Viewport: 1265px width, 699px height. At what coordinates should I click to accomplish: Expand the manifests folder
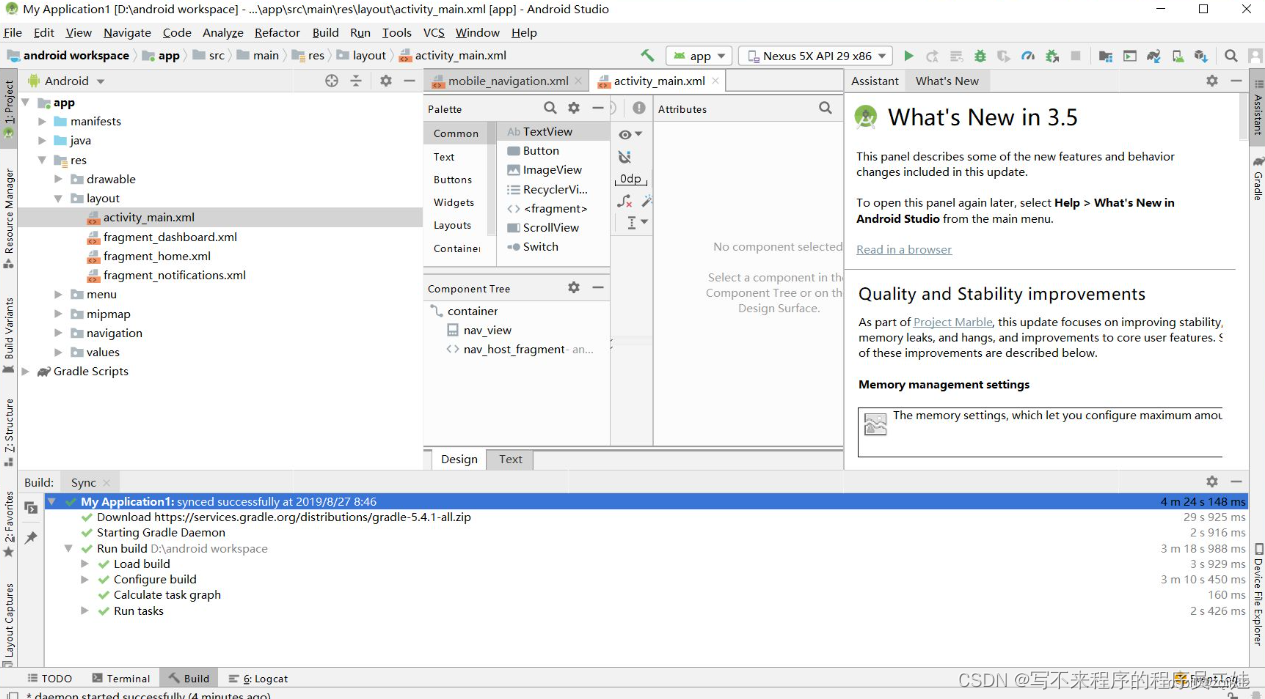[x=42, y=121]
